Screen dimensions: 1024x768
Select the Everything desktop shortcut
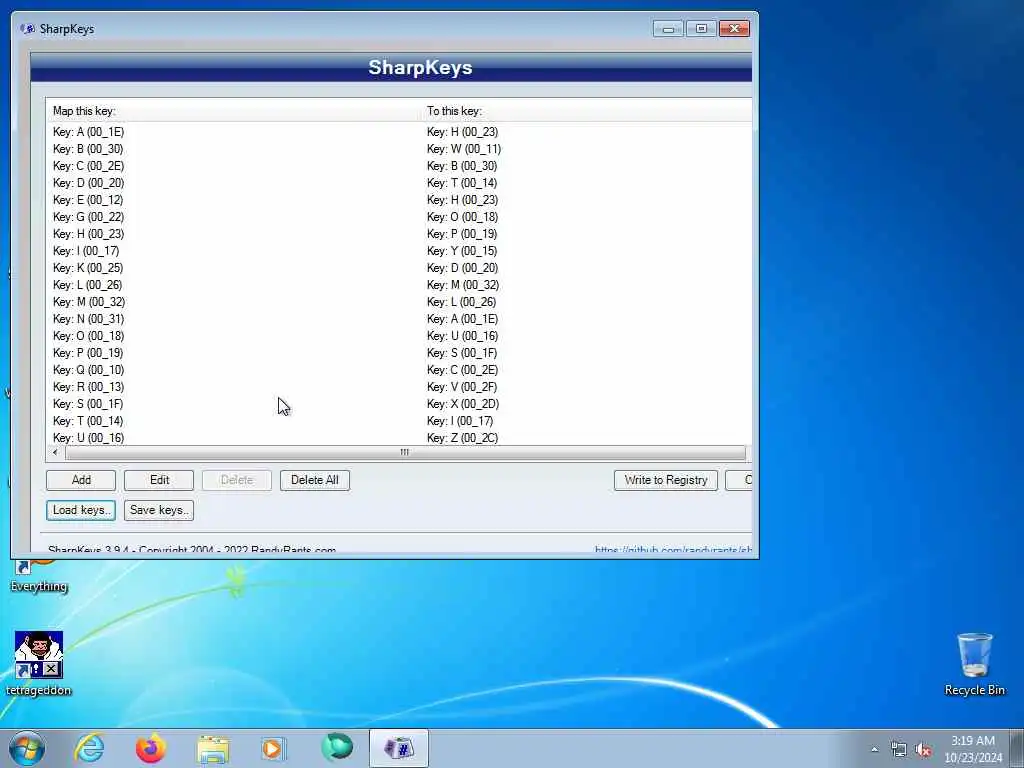point(39,577)
